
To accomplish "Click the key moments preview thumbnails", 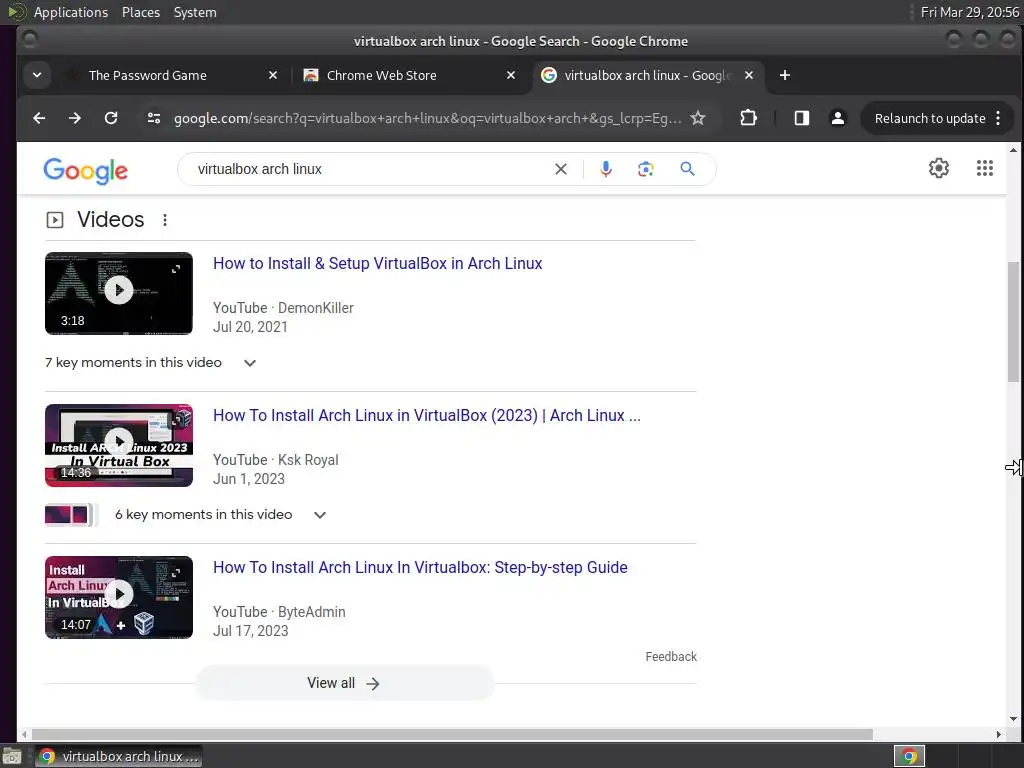I will [71, 515].
